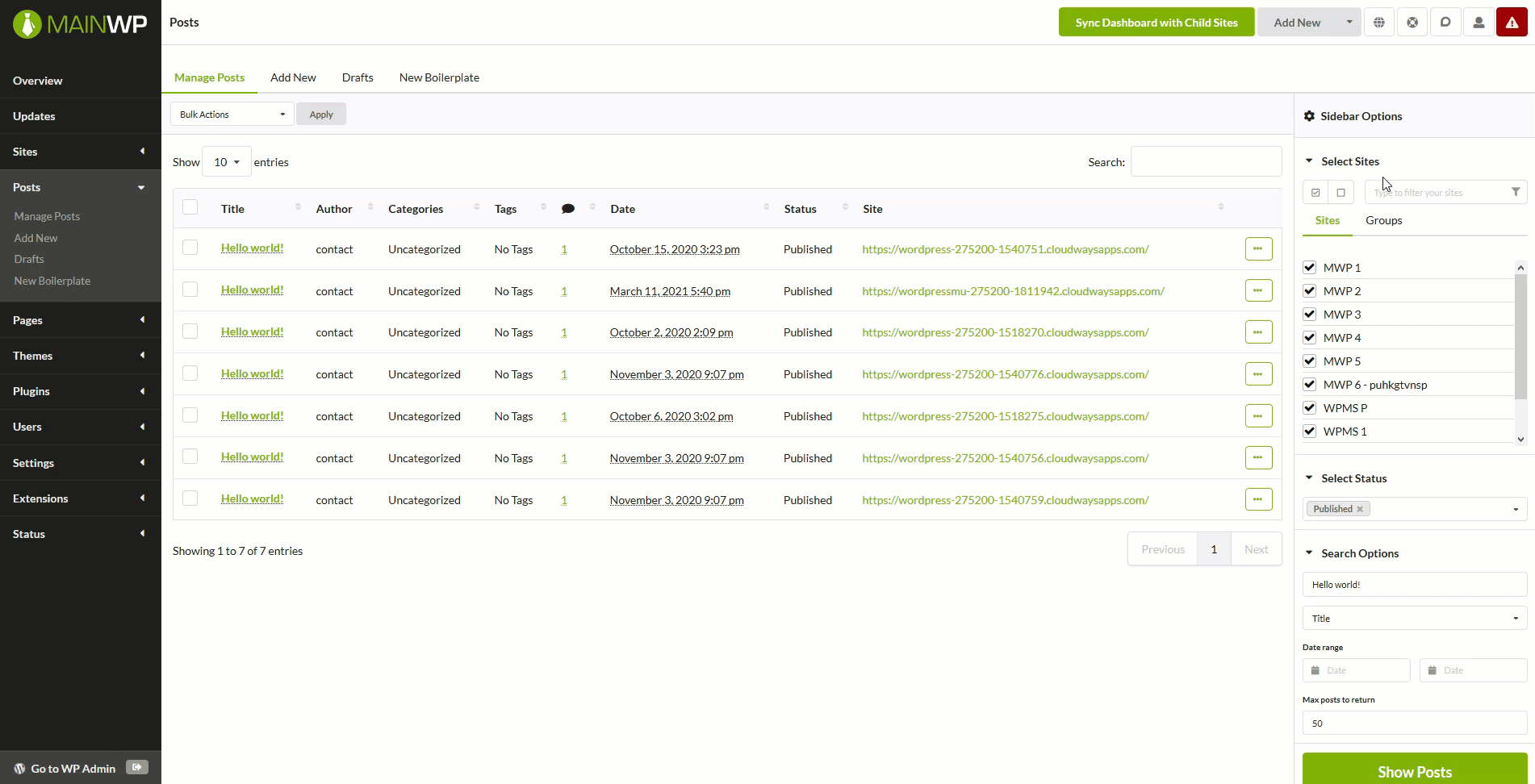The image size is (1535, 784).
Task: Switch to the New Boilerplate tab
Action: [439, 77]
